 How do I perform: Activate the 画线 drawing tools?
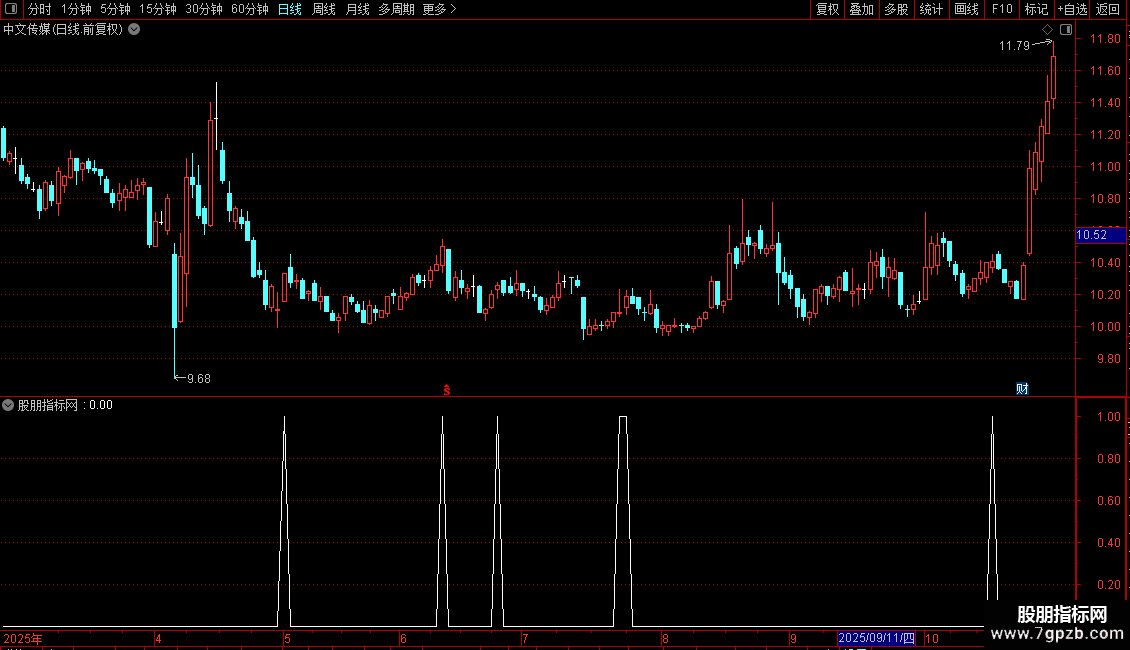click(x=966, y=9)
